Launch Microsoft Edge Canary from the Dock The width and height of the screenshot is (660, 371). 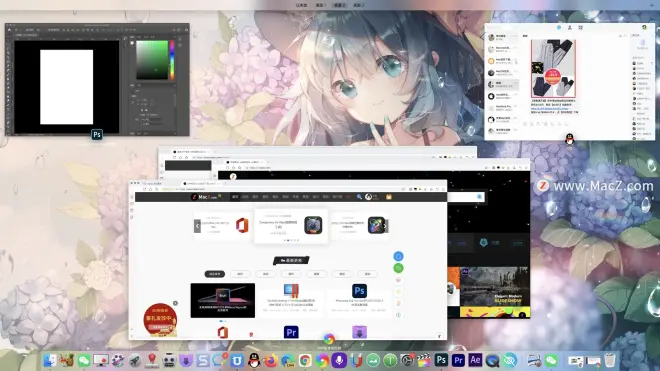tap(288, 360)
